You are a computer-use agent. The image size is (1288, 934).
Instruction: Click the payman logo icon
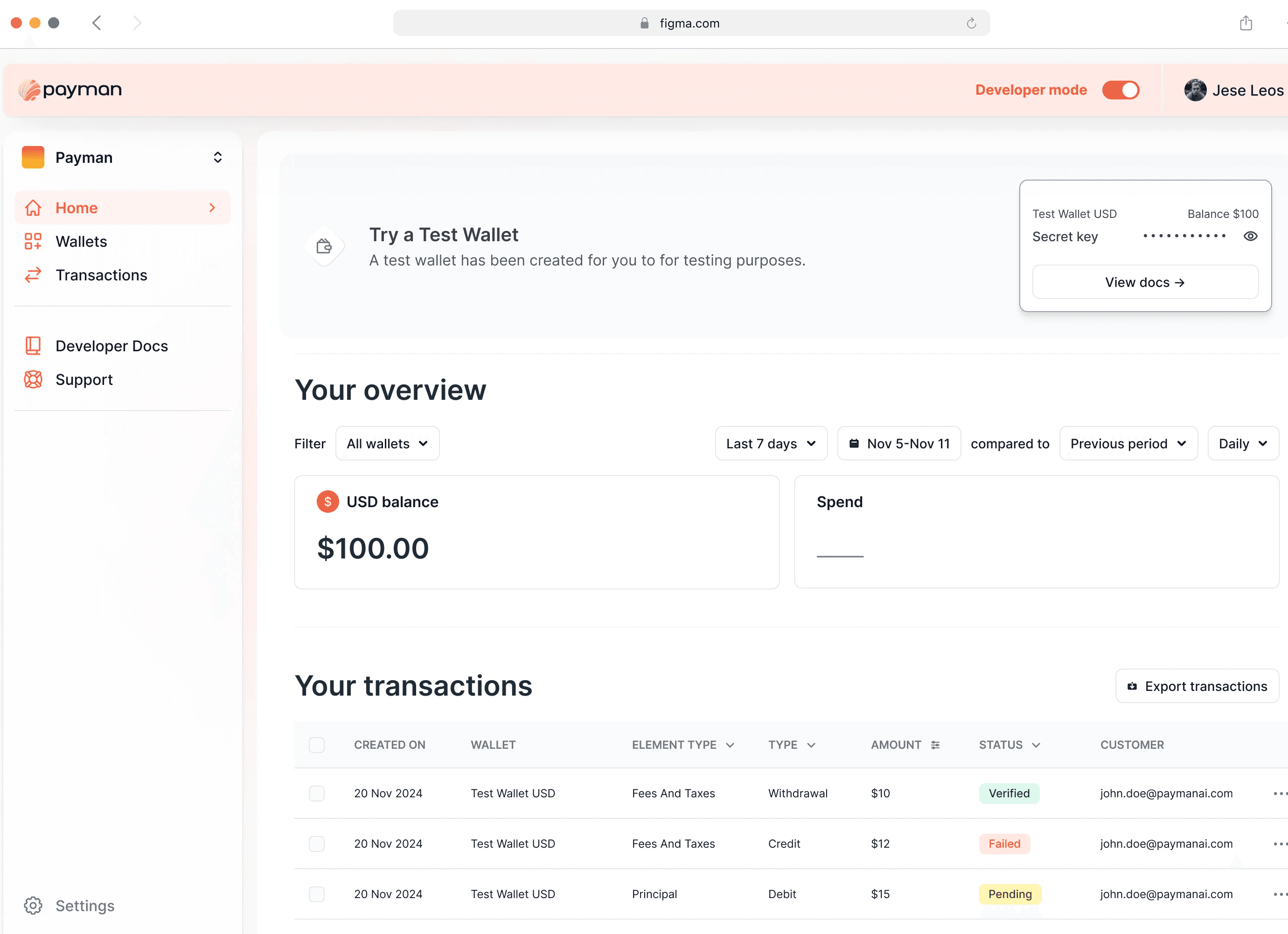click(29, 90)
